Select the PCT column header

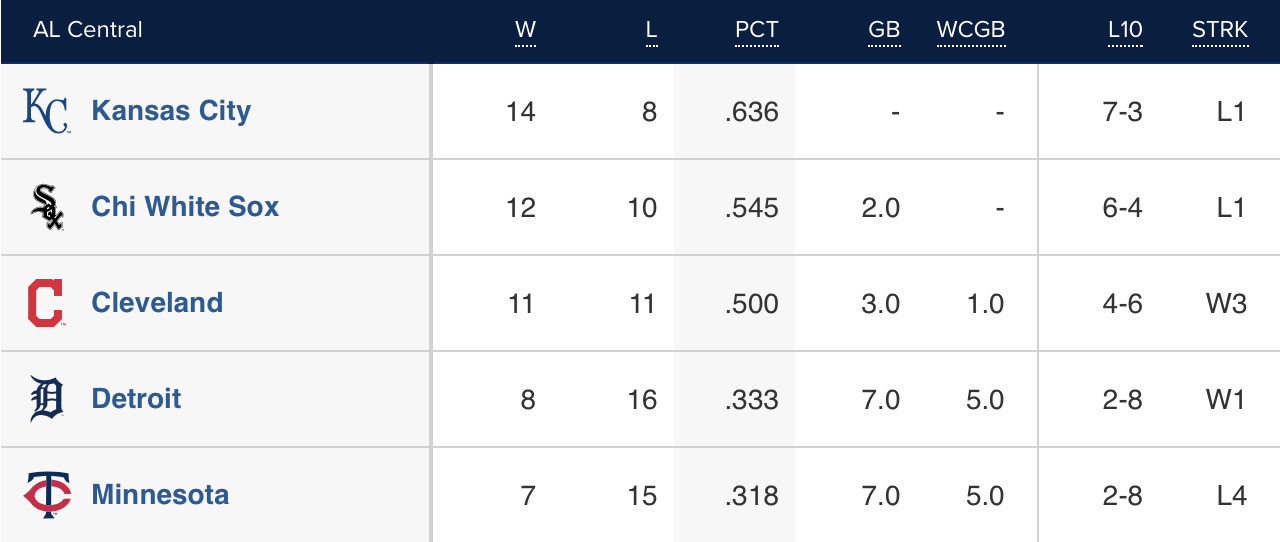(x=756, y=31)
